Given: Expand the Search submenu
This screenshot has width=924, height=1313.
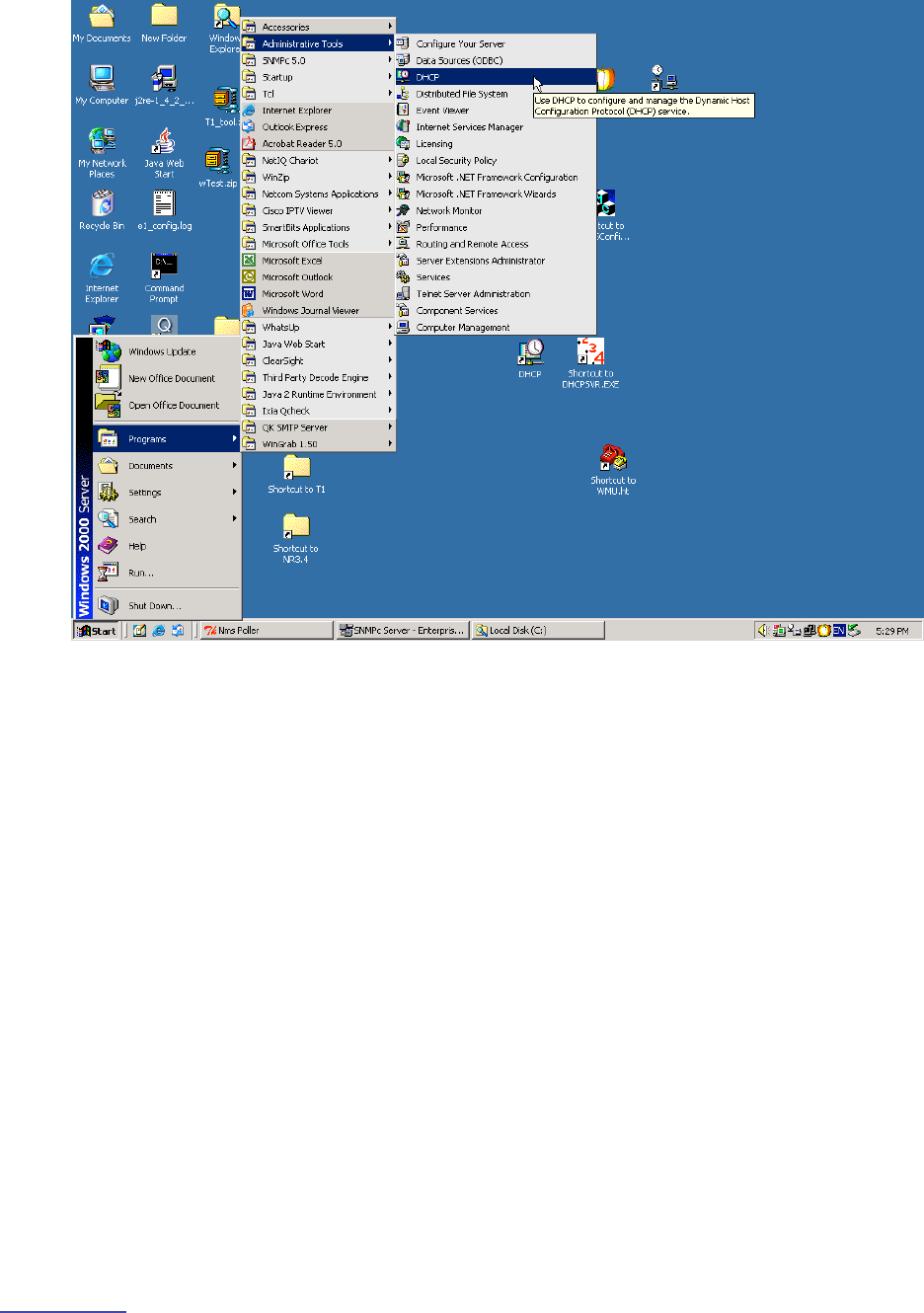Looking at the screenshot, I should click(167, 518).
